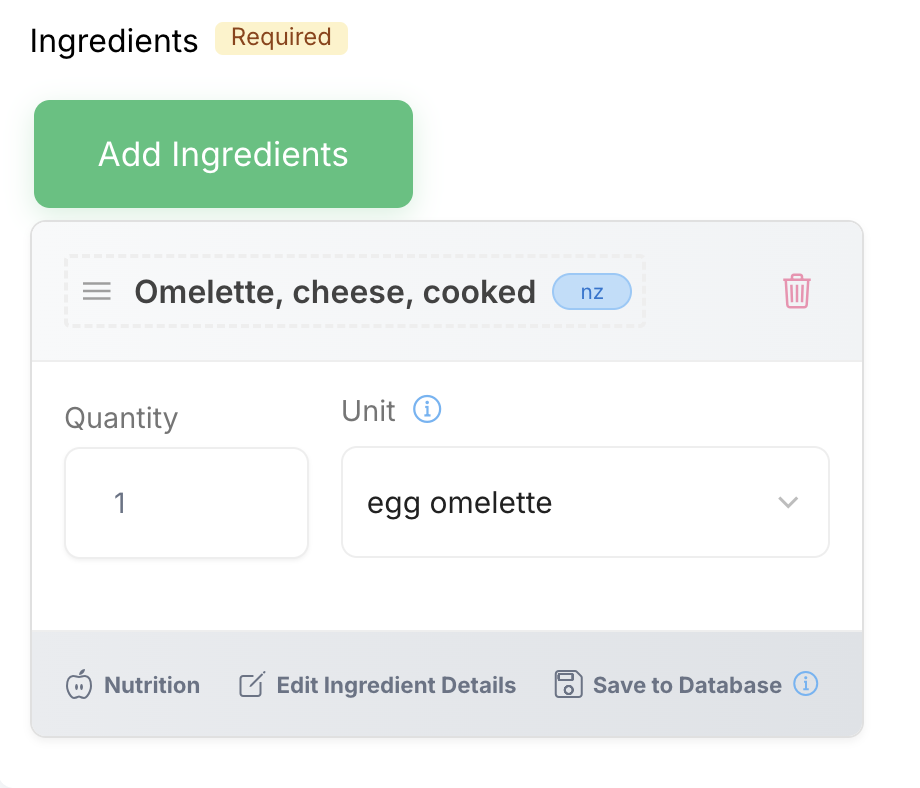The image size is (920, 788).
Task: Expand the Unit chevron arrow
Action: (788, 502)
